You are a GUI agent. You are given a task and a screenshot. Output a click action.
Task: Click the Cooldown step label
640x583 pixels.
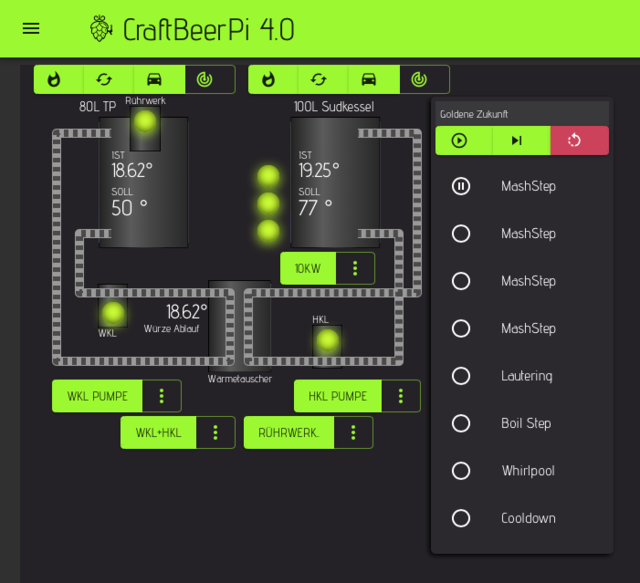point(528,518)
